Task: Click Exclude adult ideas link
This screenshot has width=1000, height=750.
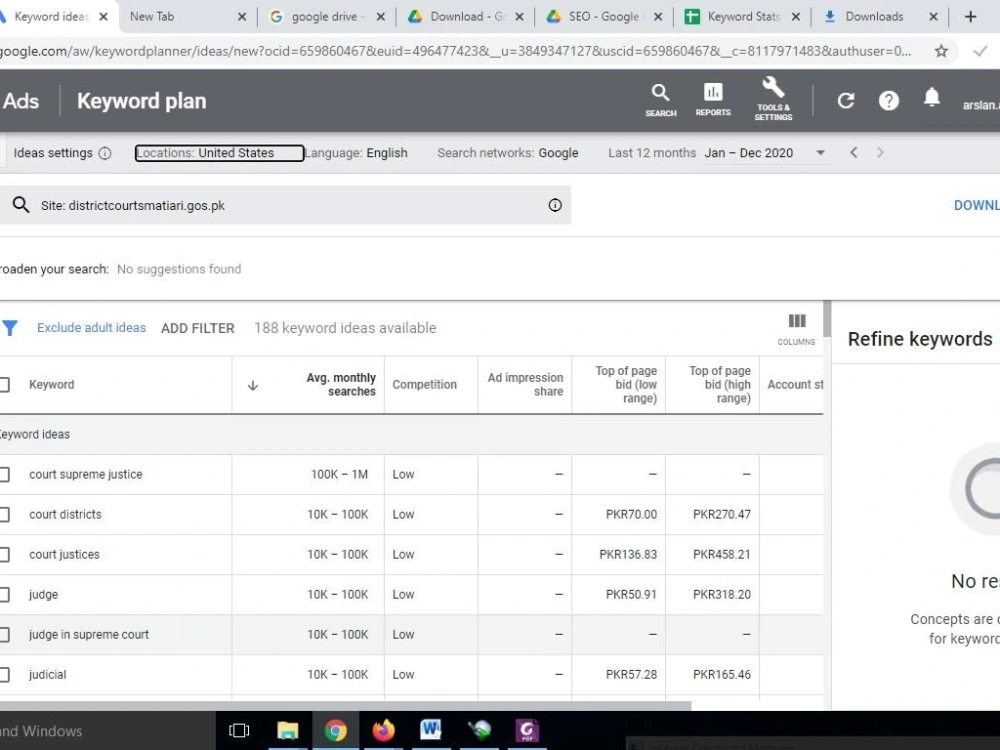Action: pyautogui.click(x=91, y=328)
